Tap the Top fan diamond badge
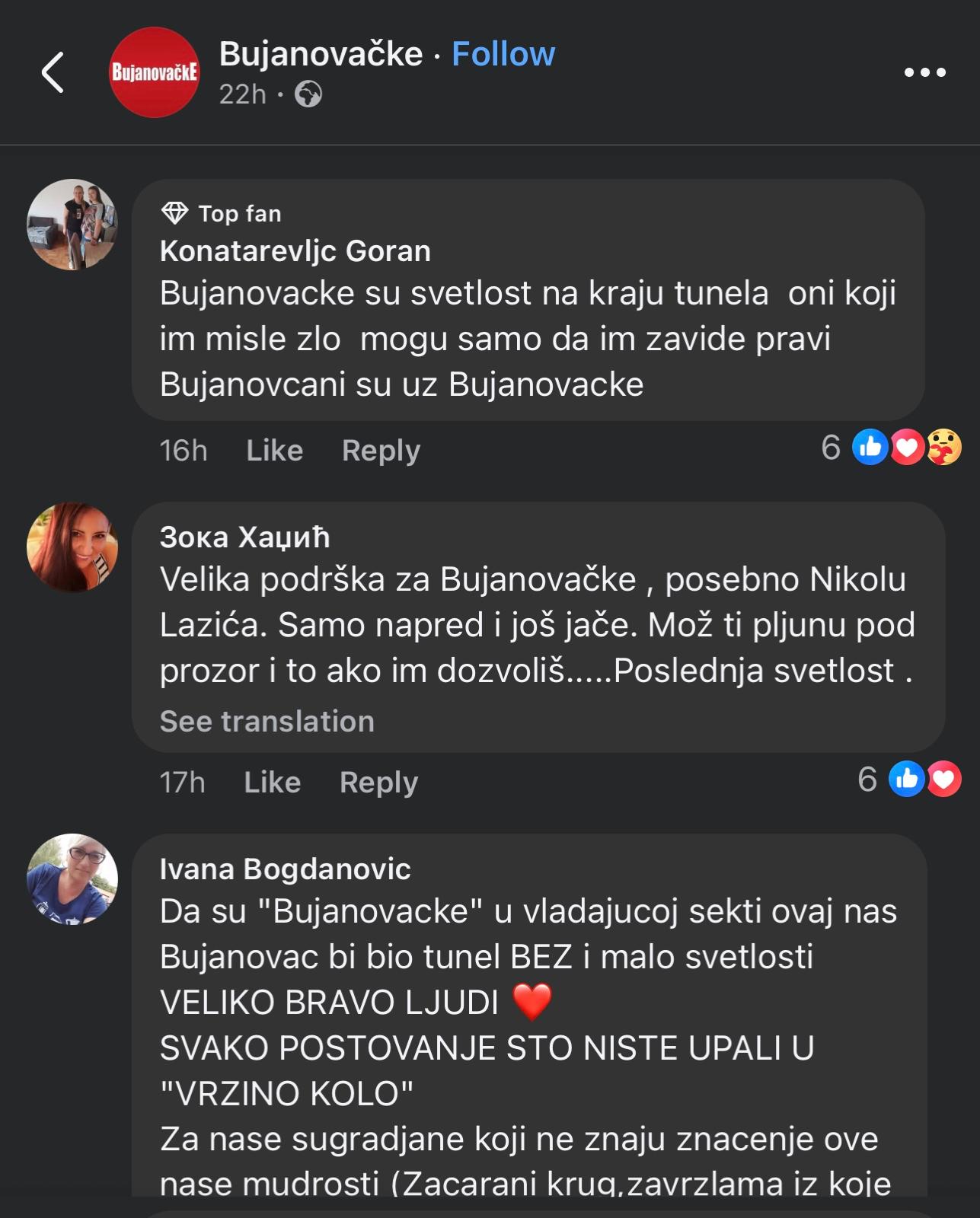 click(174, 213)
